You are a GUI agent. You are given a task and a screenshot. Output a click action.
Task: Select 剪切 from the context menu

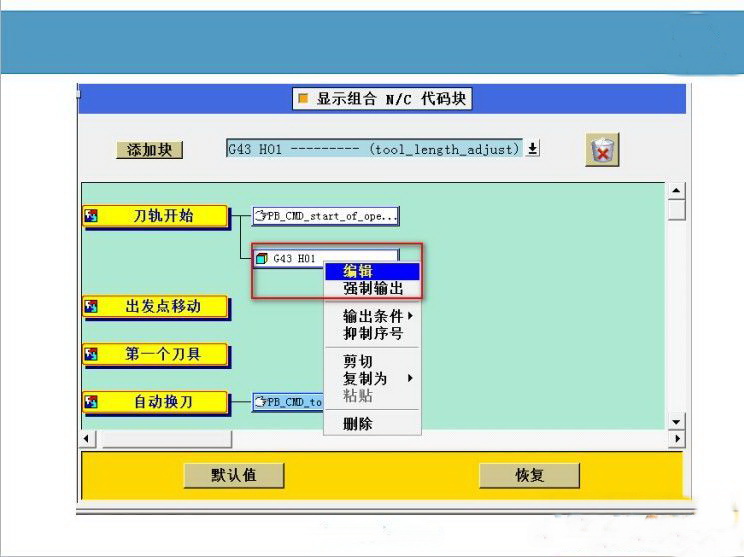[x=358, y=361]
